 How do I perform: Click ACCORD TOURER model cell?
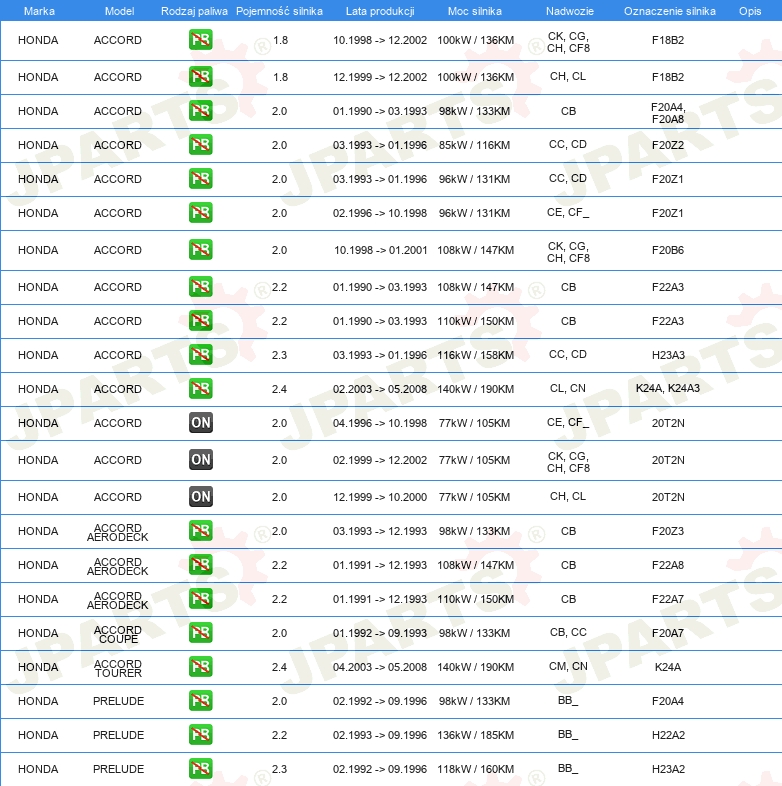click(118, 668)
